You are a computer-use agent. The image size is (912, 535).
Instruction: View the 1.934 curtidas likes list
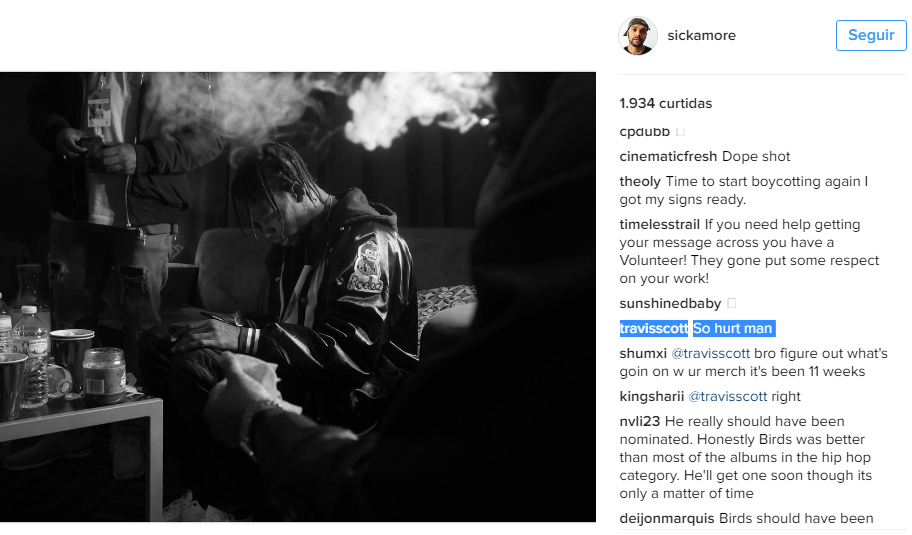point(665,104)
